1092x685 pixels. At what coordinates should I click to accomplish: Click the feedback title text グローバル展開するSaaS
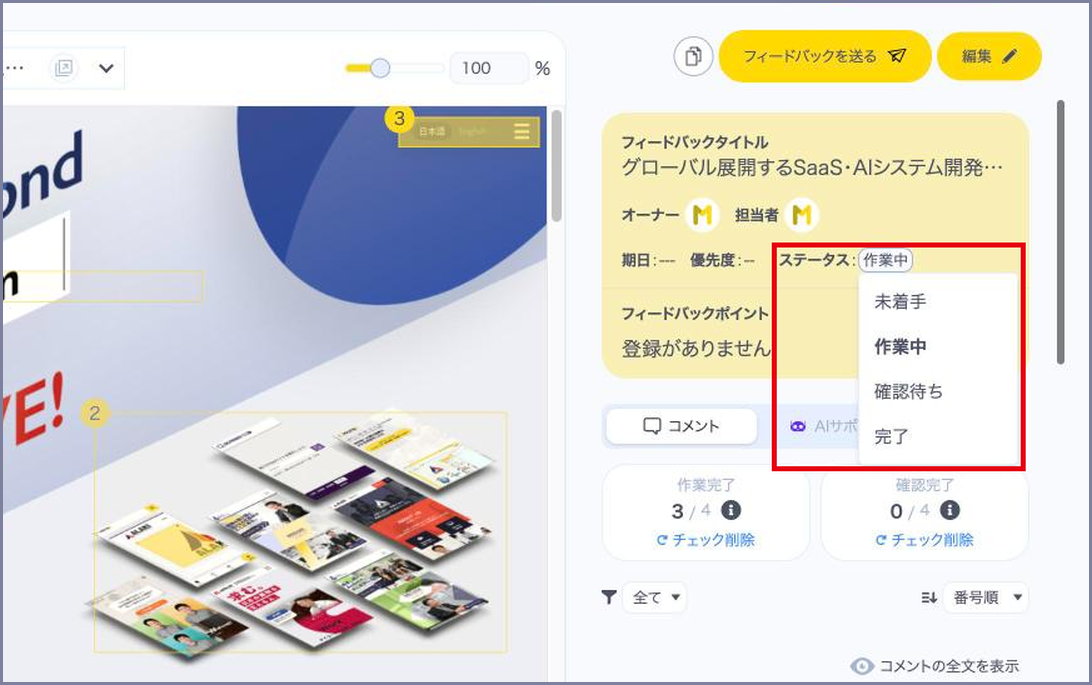click(811, 168)
